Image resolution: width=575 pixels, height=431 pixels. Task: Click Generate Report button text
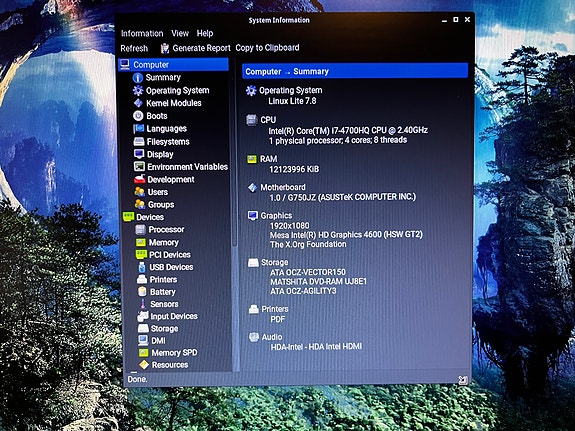pos(201,48)
